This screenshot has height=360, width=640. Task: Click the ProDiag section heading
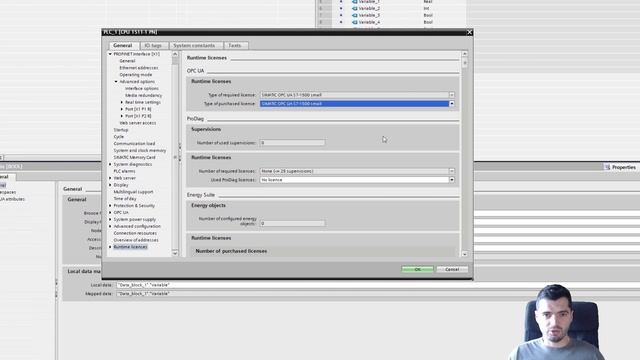(195, 119)
